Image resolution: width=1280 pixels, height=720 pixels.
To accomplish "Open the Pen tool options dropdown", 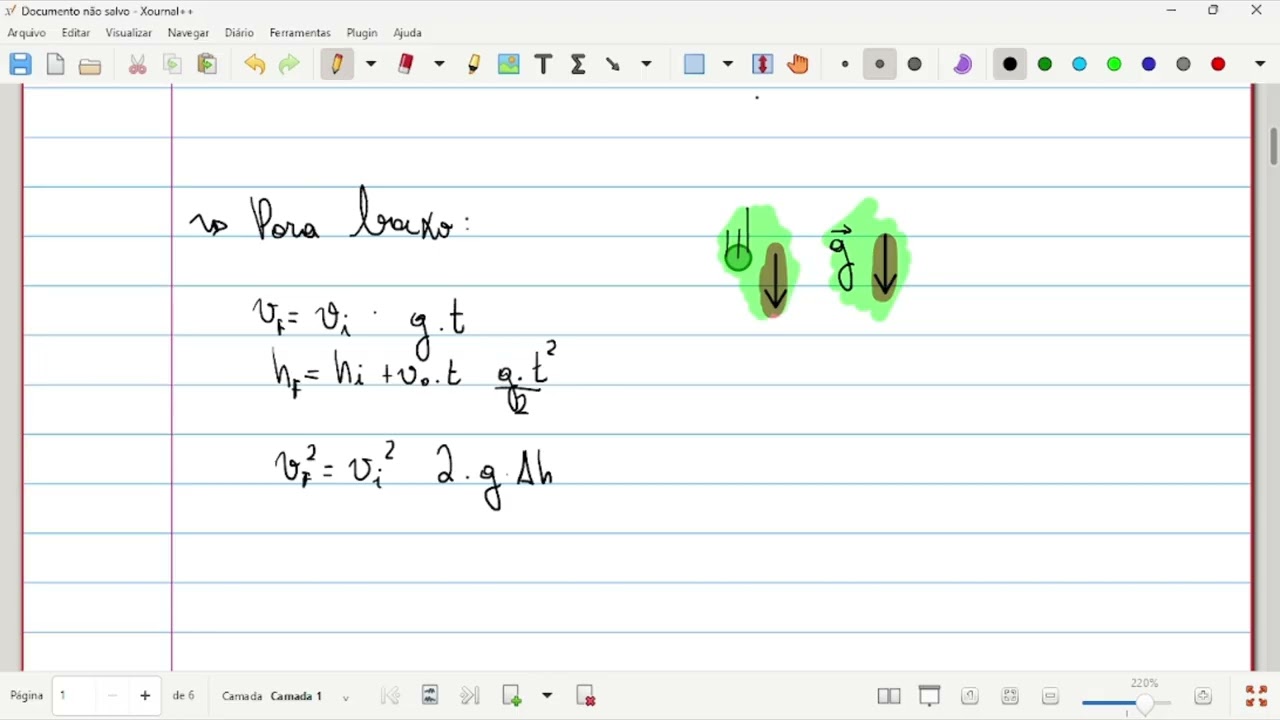I will [x=371, y=64].
